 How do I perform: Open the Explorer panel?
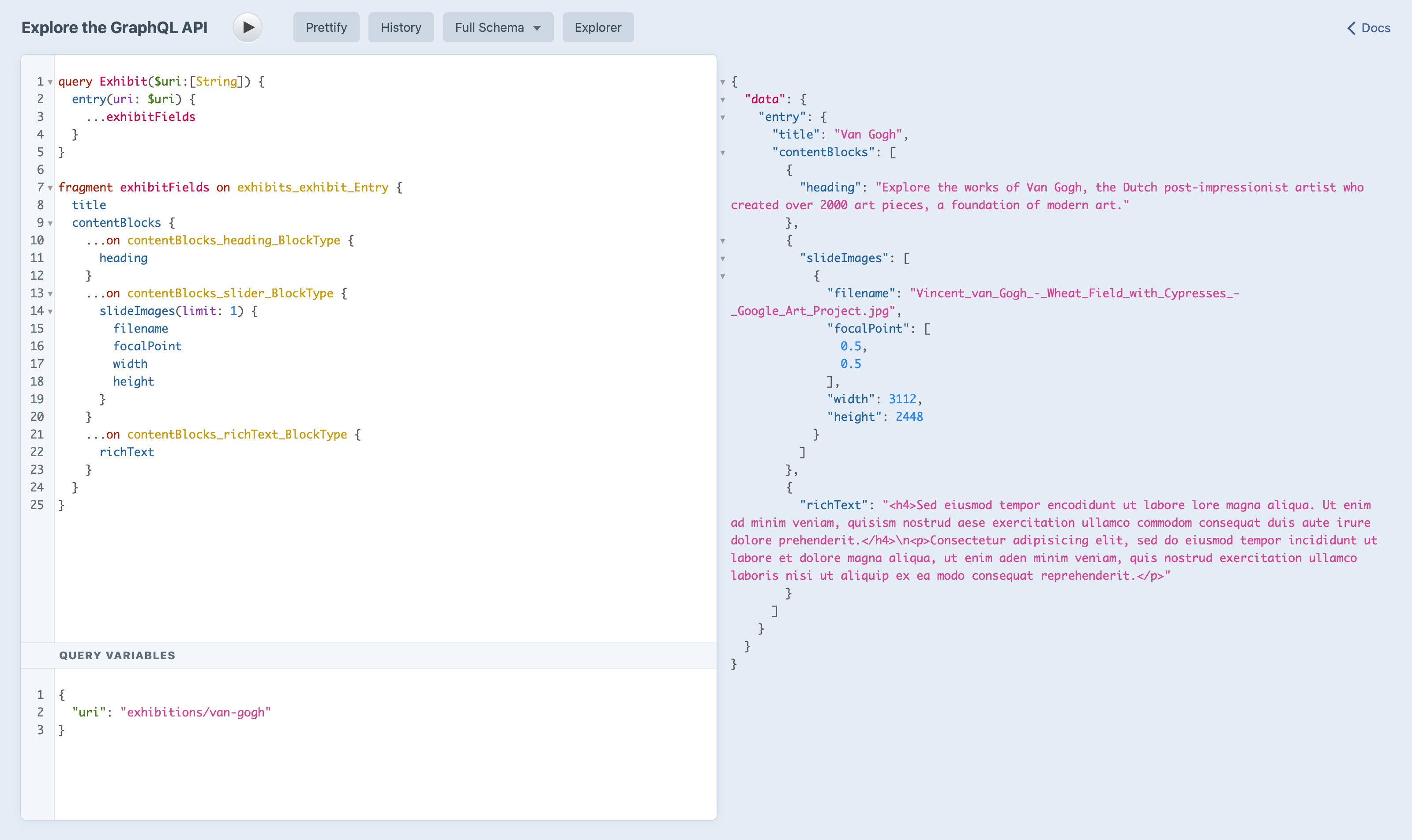click(x=598, y=27)
